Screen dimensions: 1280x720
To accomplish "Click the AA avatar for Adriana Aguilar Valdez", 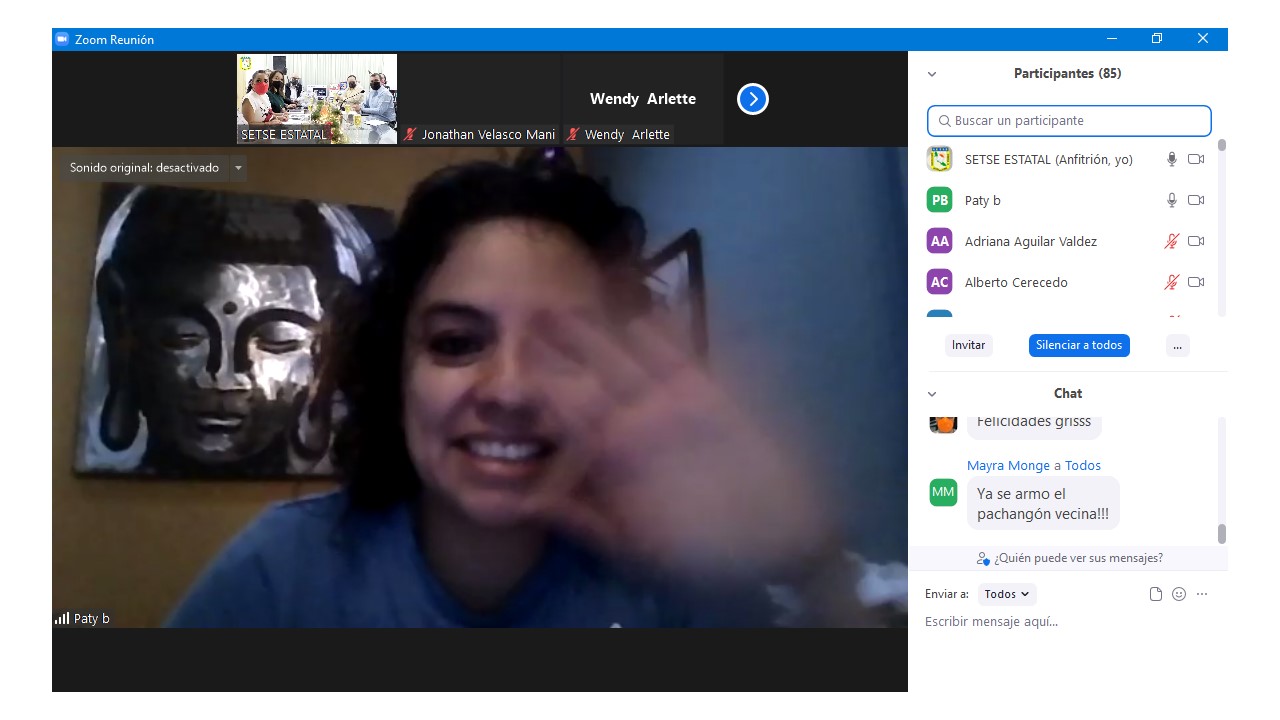I will (939, 241).
